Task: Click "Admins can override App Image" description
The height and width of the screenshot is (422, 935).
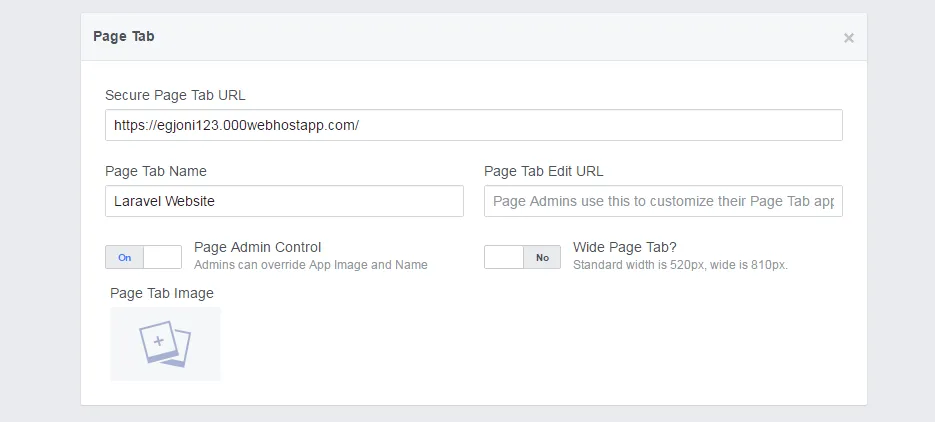Action: (x=310, y=265)
